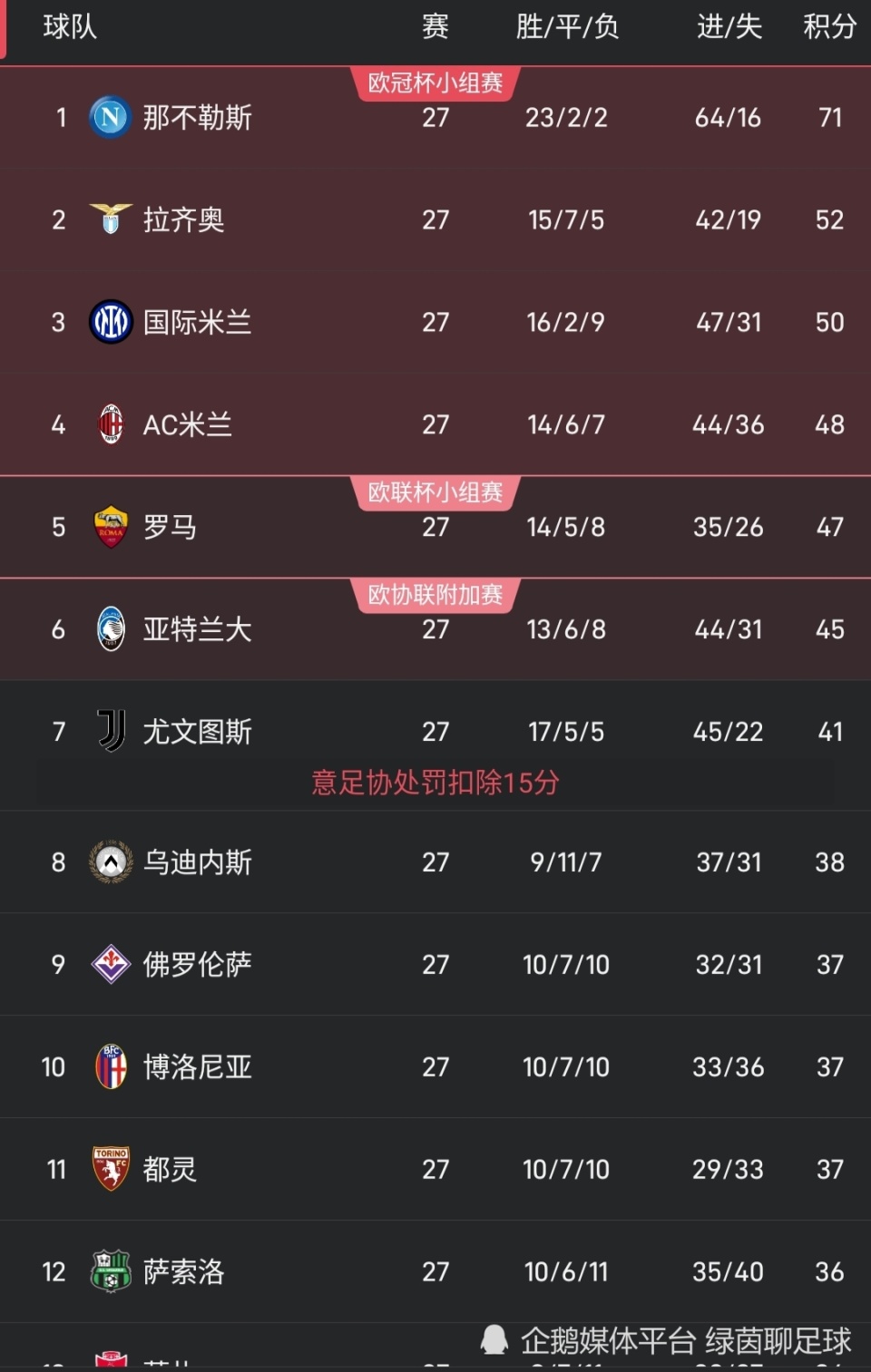
Task: Select the 积分 points column header
Action: pos(829,27)
